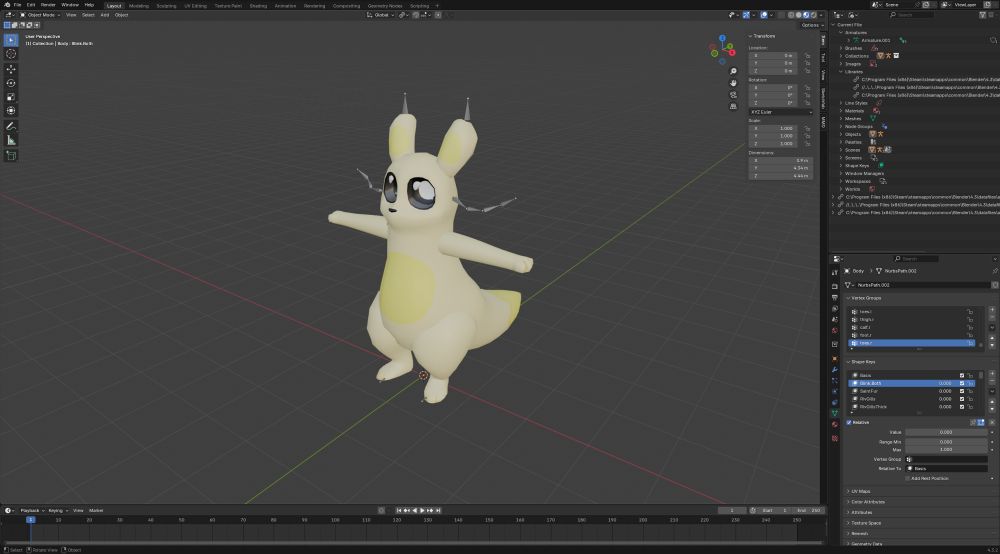The width and height of the screenshot is (1000, 554).
Task: Click the viewport pan hand icon
Action: pyautogui.click(x=733, y=83)
